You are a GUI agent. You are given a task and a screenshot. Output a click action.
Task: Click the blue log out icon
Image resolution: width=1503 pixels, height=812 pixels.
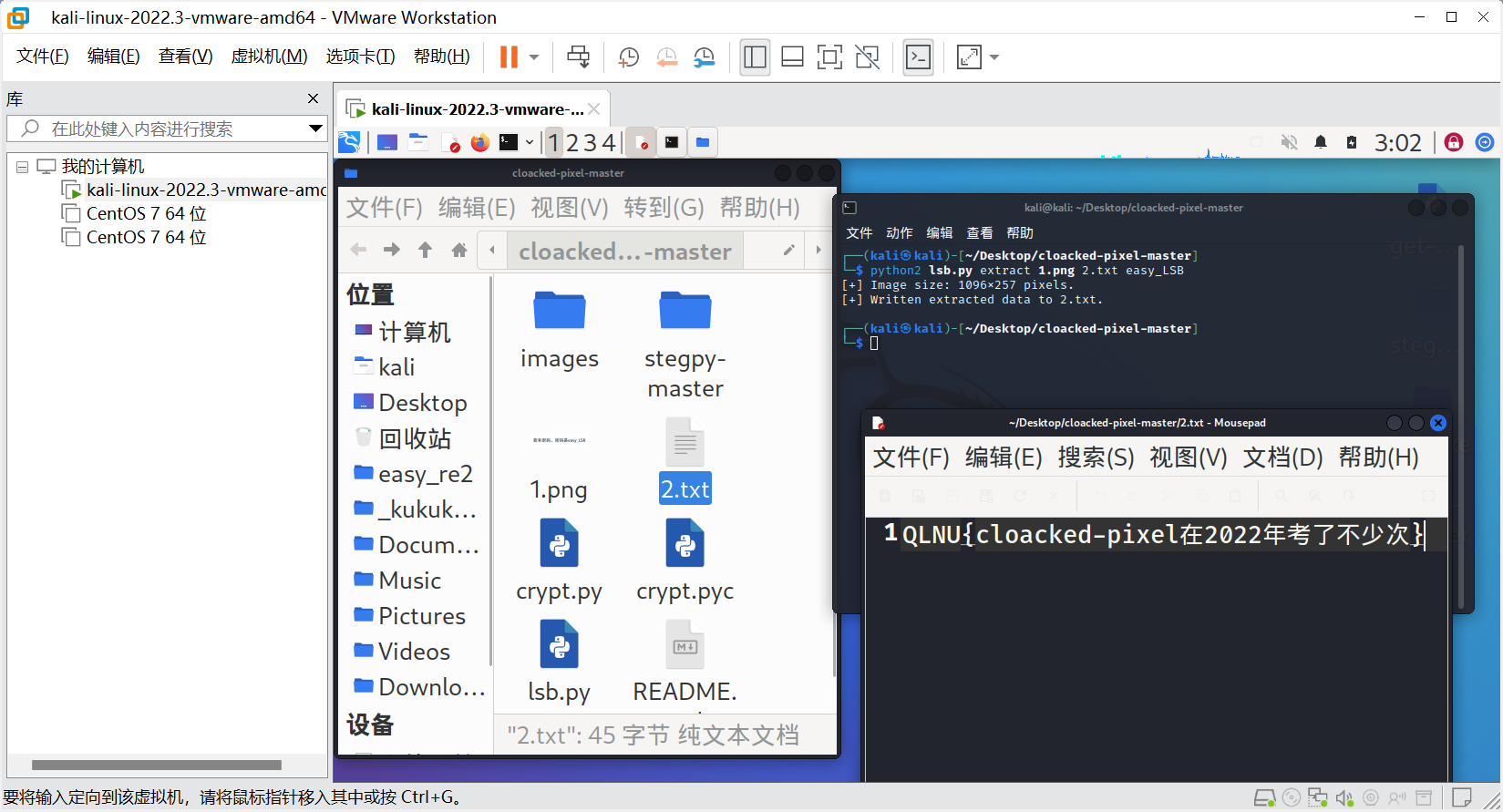1485,142
